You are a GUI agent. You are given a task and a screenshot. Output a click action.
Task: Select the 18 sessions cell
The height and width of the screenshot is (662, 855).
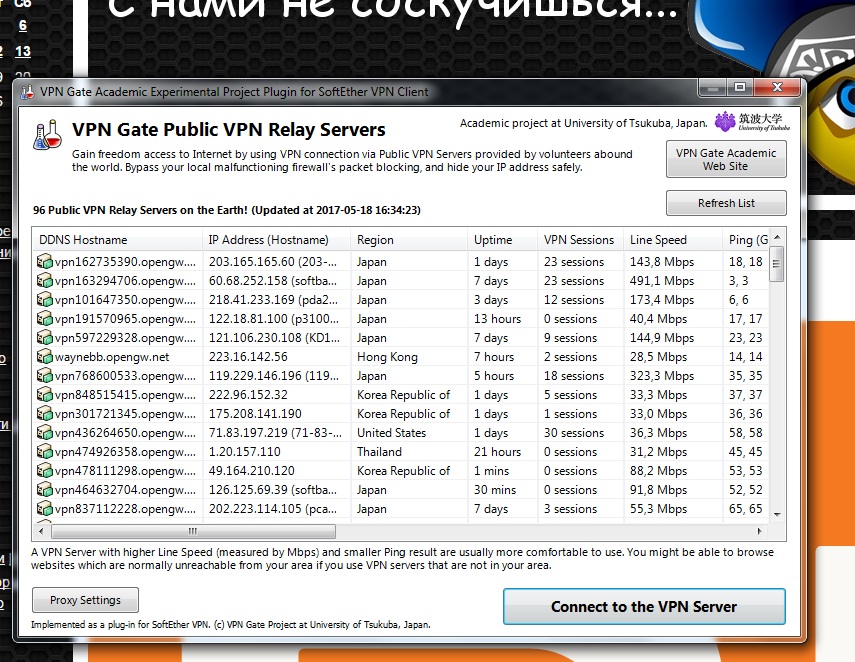[574, 376]
